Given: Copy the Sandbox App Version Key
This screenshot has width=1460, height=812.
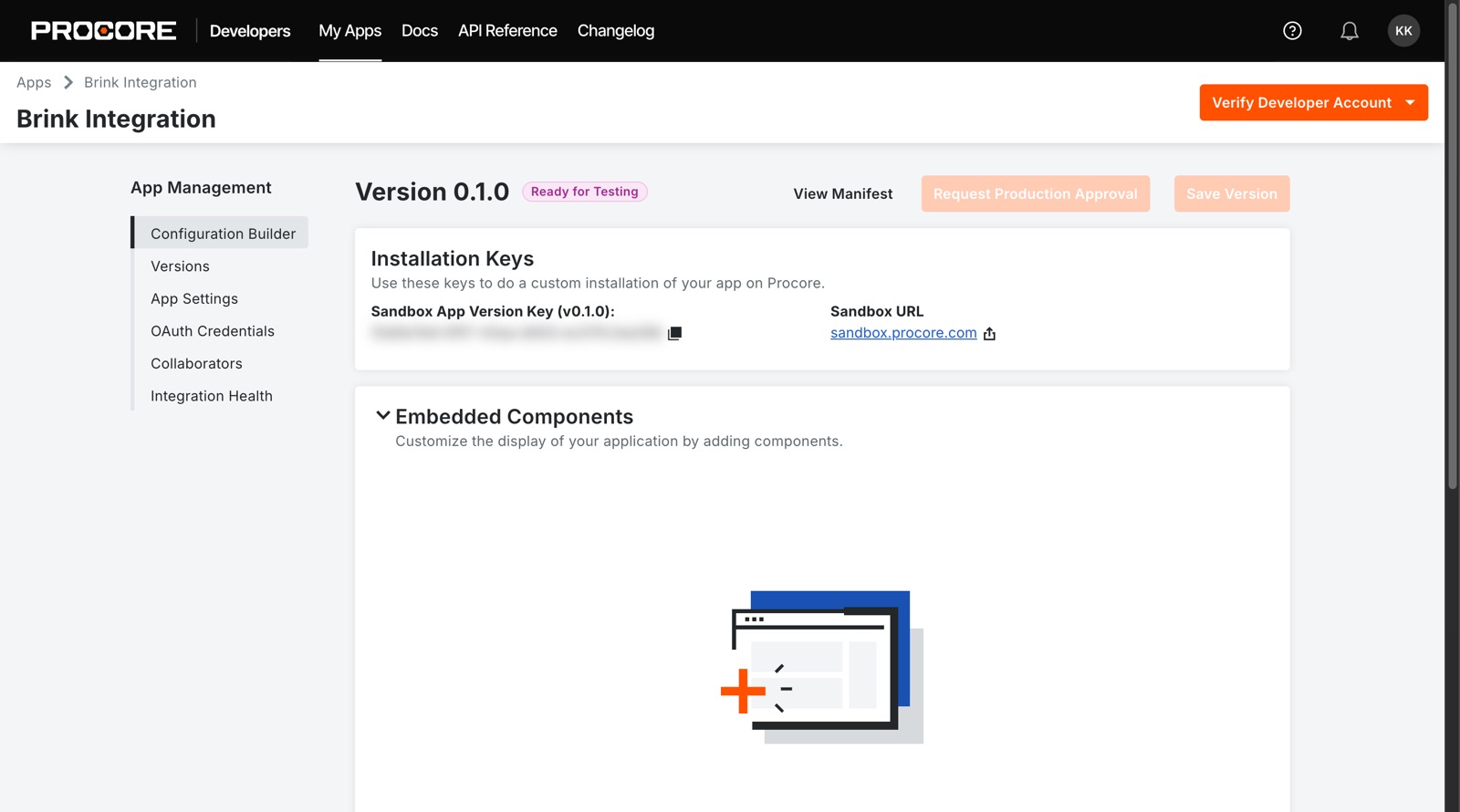Looking at the screenshot, I should 675,333.
